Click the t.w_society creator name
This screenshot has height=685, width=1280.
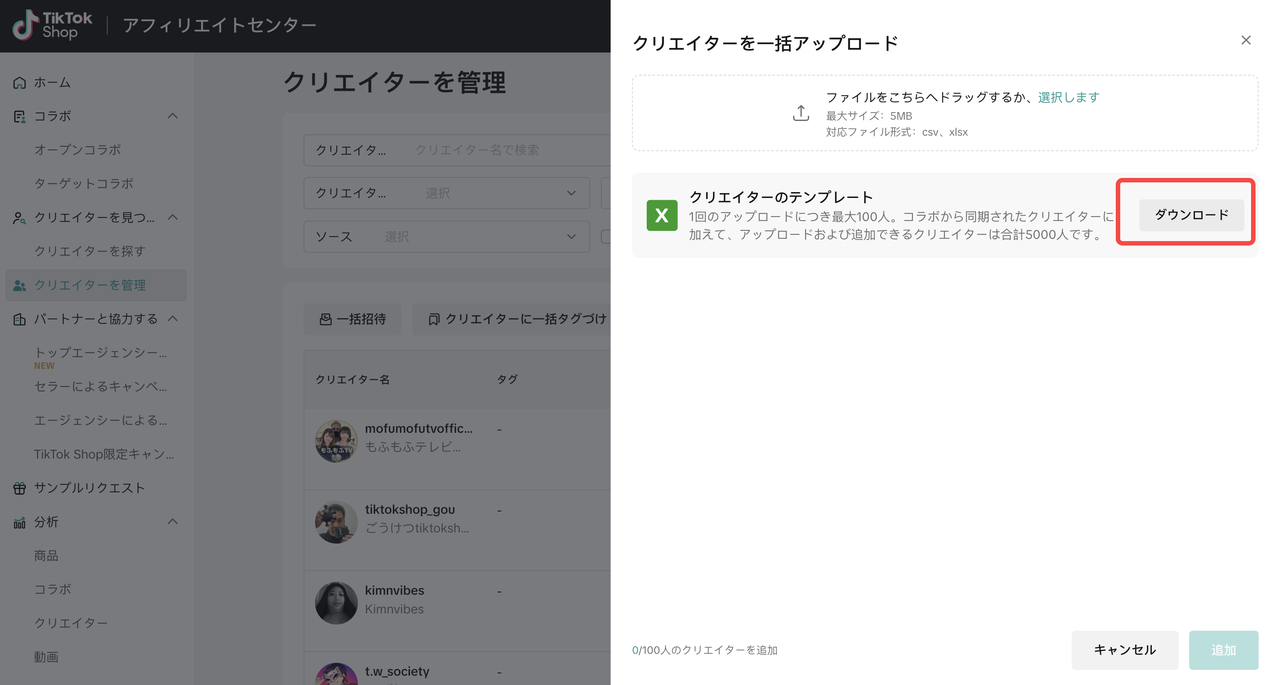click(x=397, y=671)
